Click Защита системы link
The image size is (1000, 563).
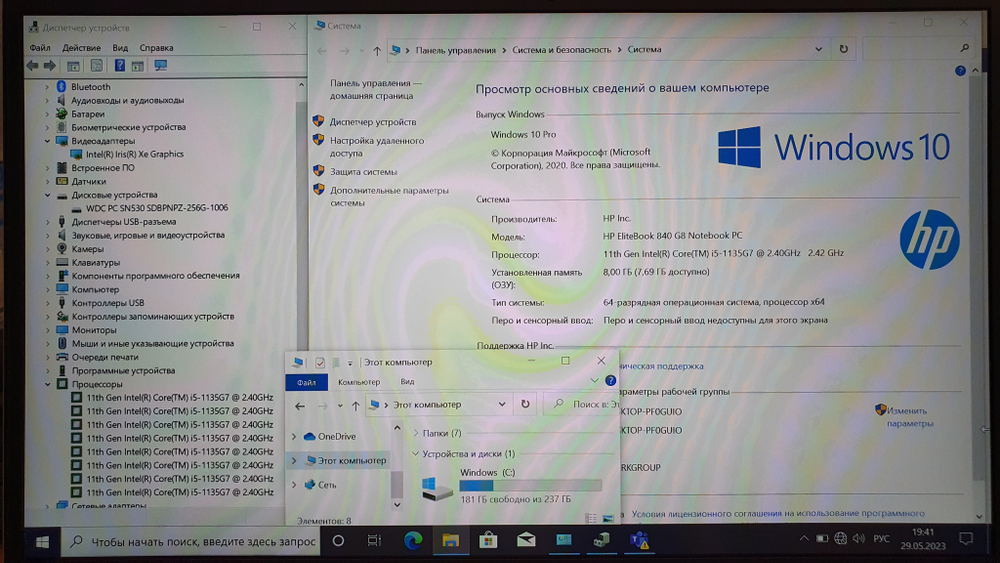(x=363, y=172)
